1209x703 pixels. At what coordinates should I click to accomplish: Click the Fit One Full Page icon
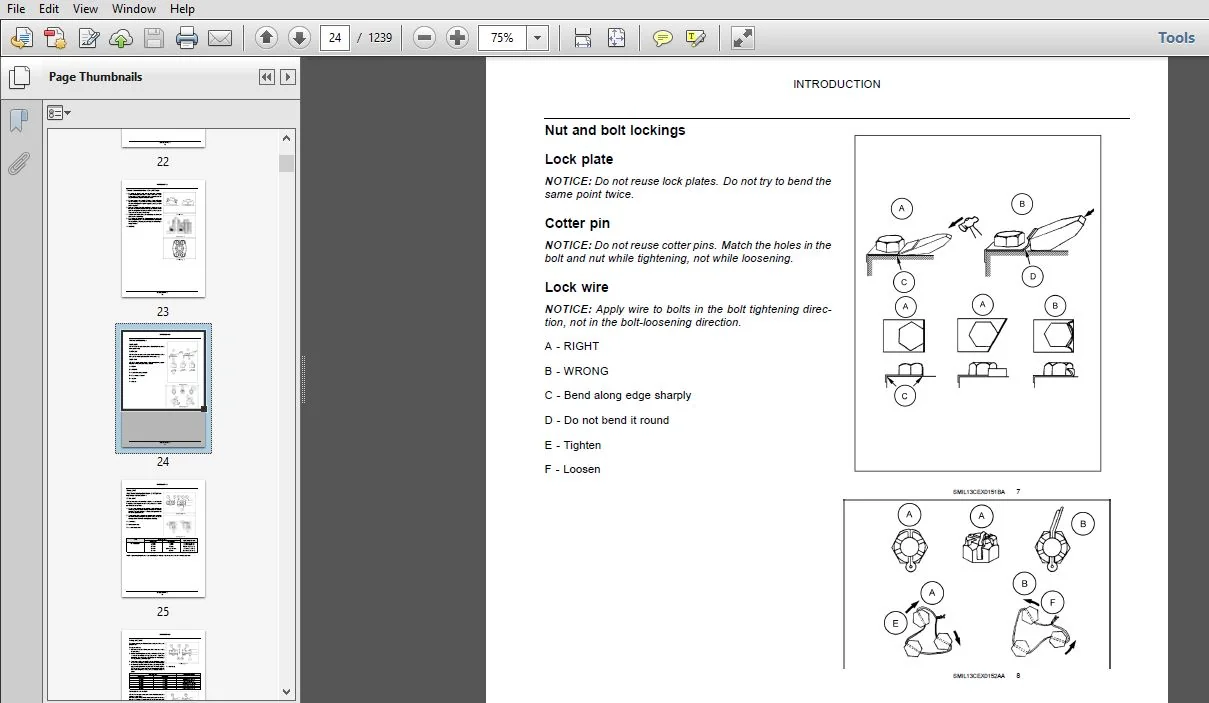pyautogui.click(x=616, y=38)
